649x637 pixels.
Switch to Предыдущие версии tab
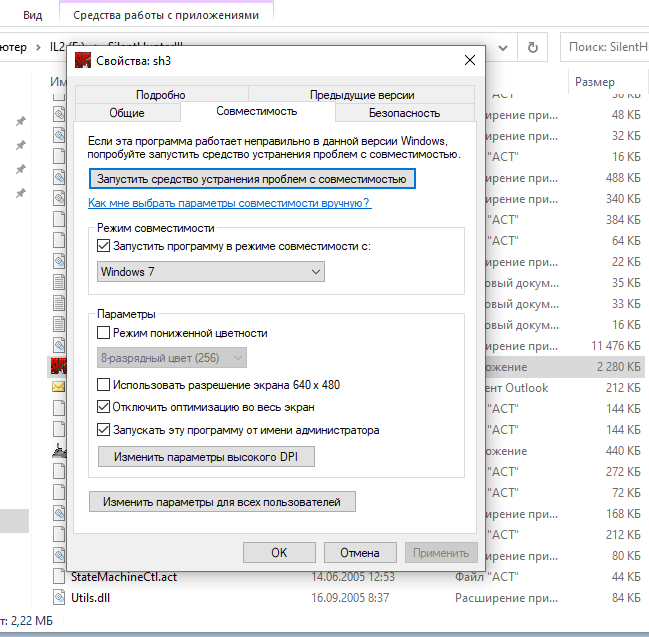coord(362,95)
